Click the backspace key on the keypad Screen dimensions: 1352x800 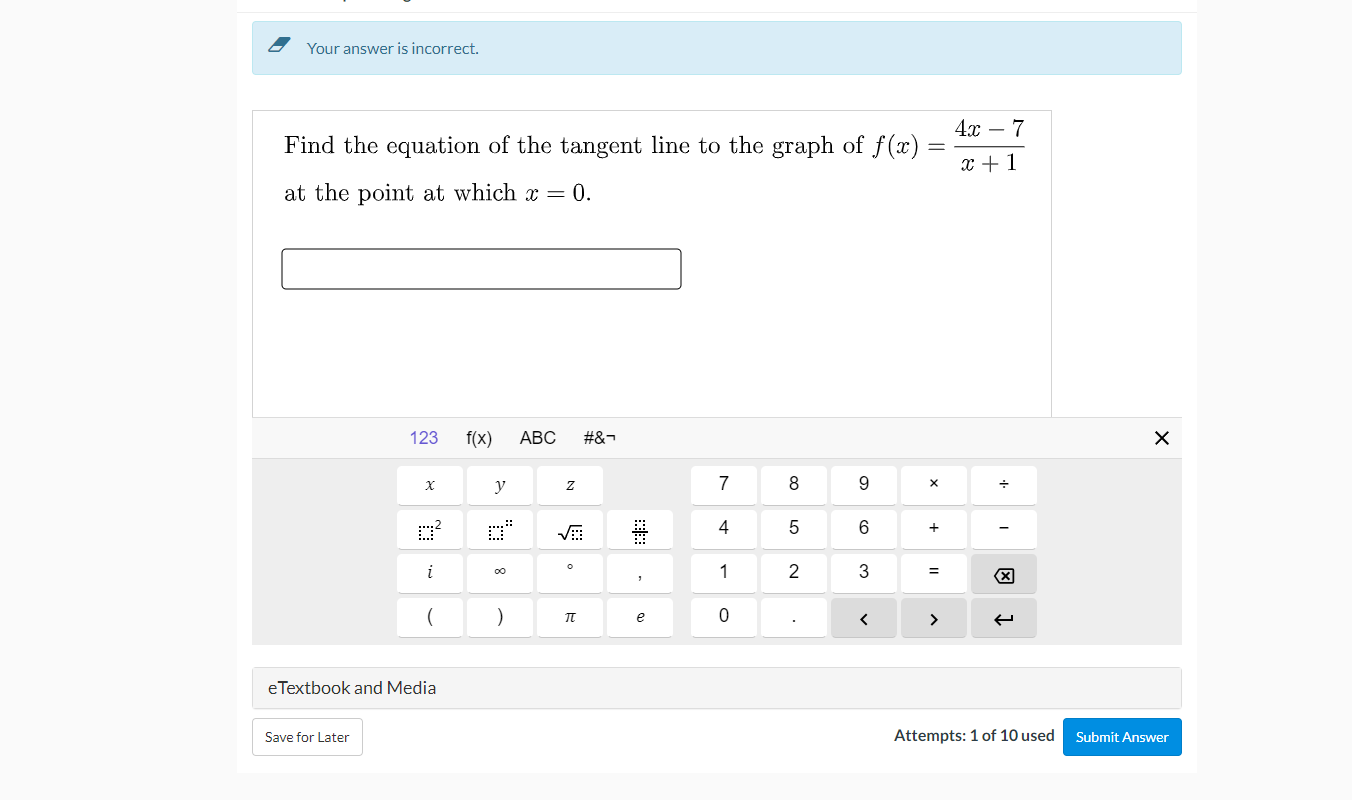click(x=1004, y=573)
